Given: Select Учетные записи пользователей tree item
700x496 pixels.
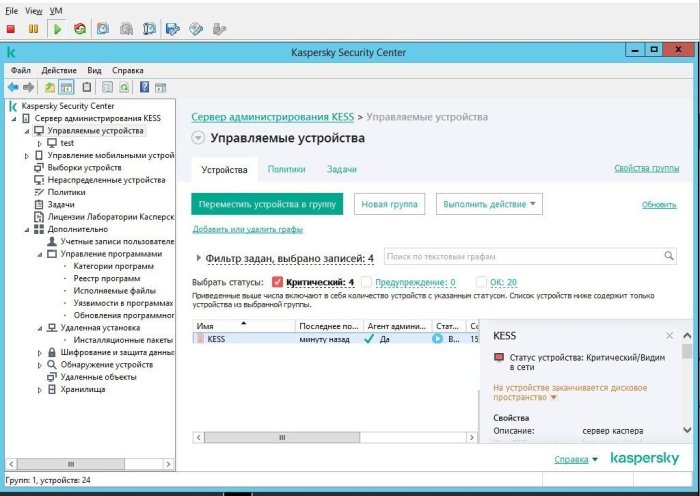Looking at the screenshot, I should click(117, 242).
